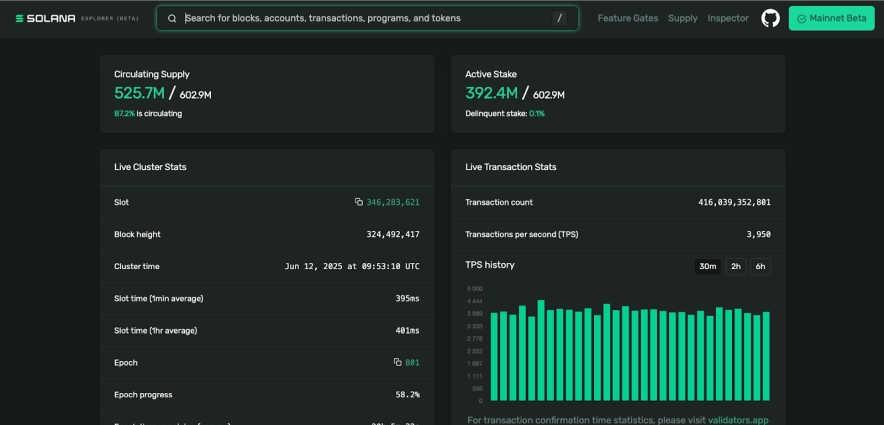Screen dimensions: 884x425
Task: Copy the slot number using copy icon
Action: [359, 202]
